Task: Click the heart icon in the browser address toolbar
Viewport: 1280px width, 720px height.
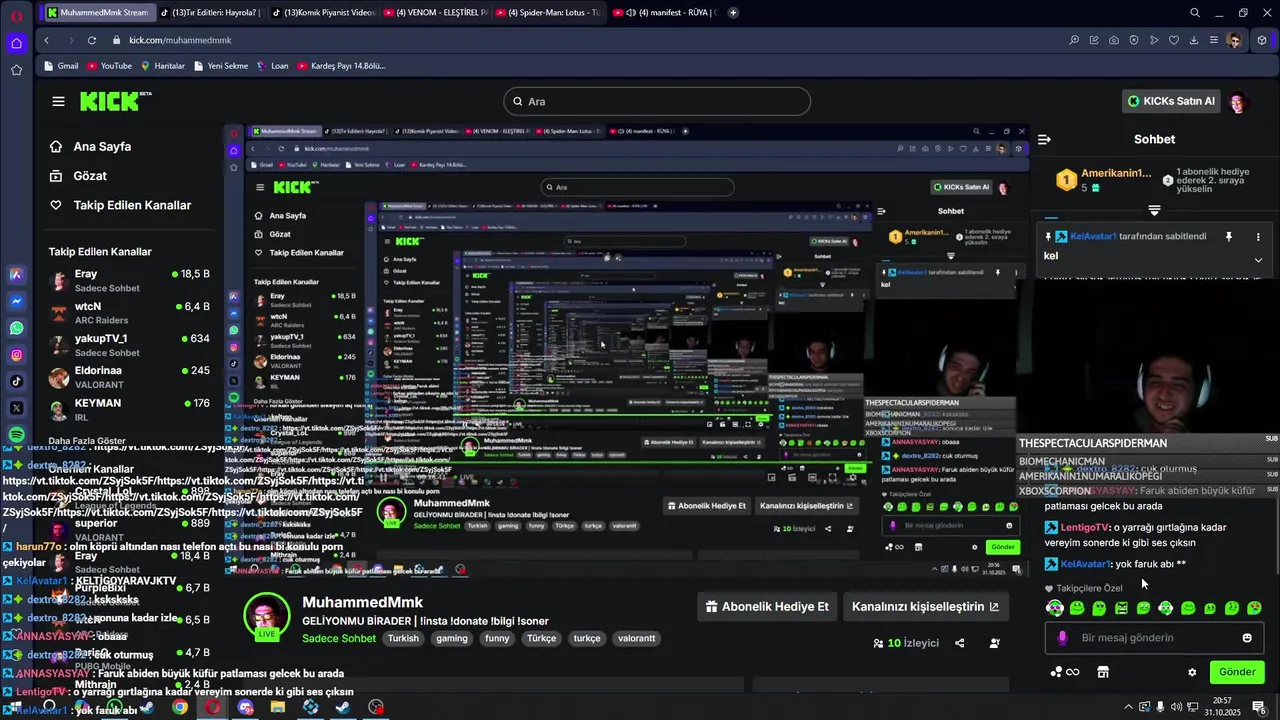Action: 1174,40
